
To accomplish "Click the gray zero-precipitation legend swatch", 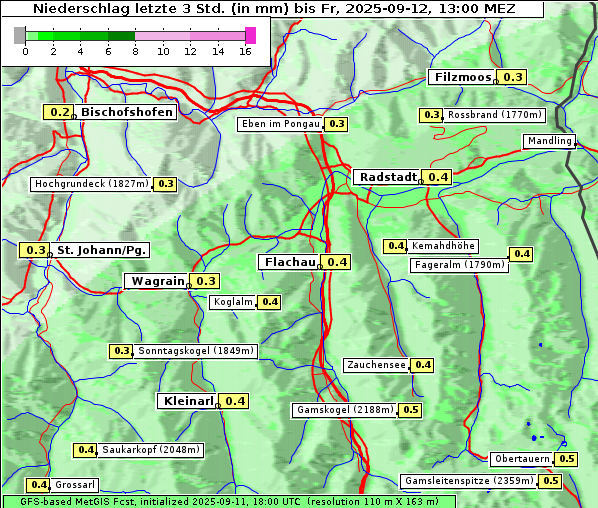I will (x=19, y=35).
